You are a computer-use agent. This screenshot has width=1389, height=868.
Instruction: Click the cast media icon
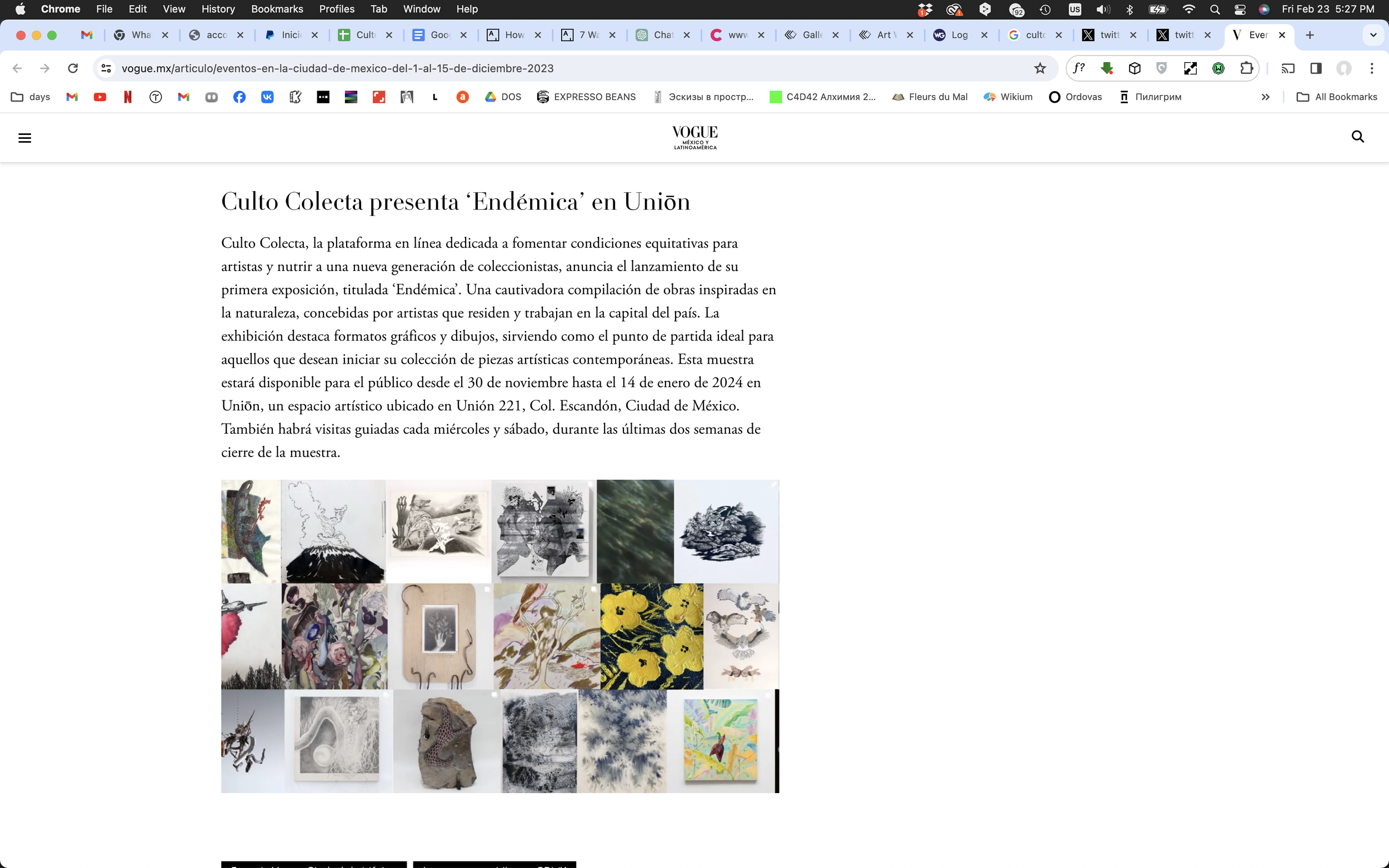[1288, 68]
